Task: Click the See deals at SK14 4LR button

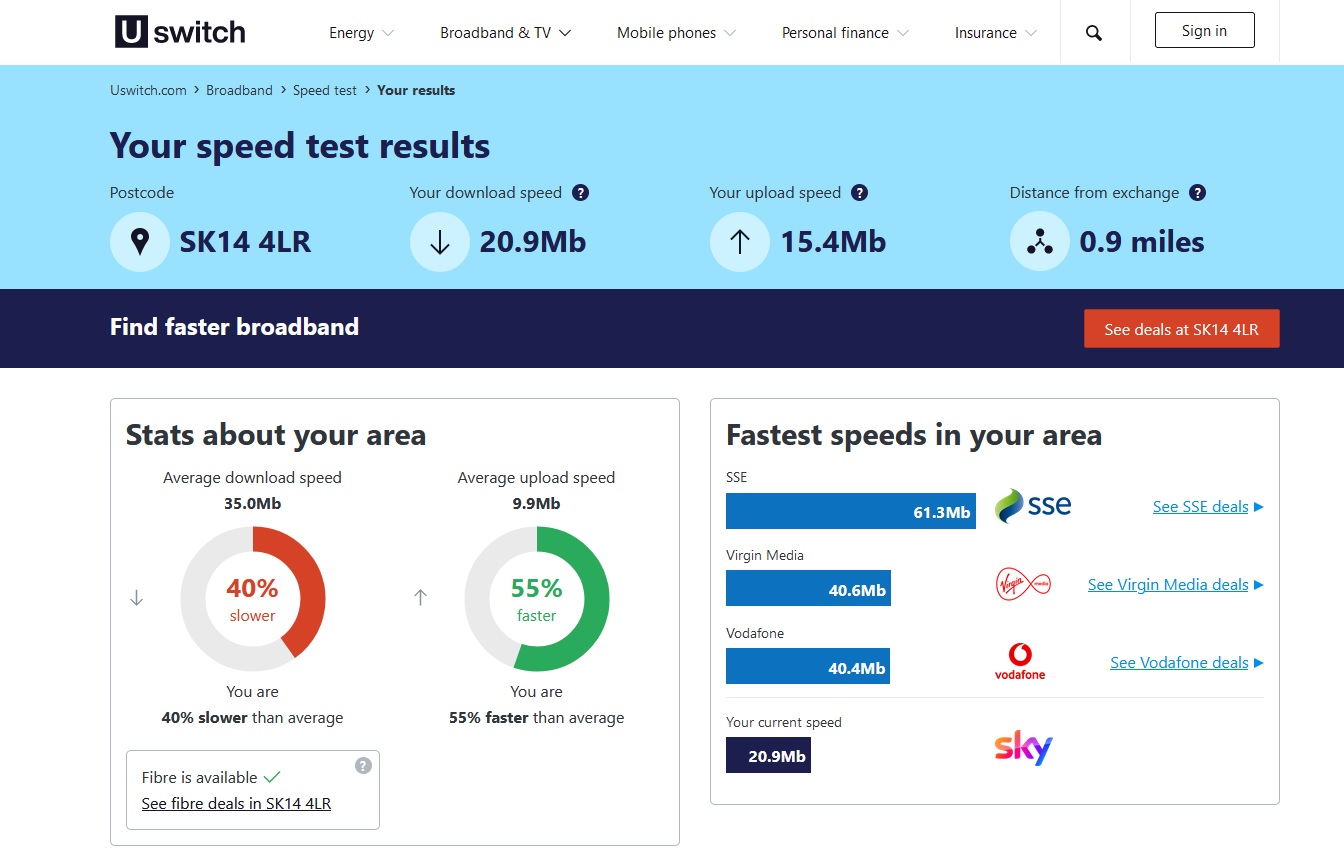Action: (x=1181, y=328)
